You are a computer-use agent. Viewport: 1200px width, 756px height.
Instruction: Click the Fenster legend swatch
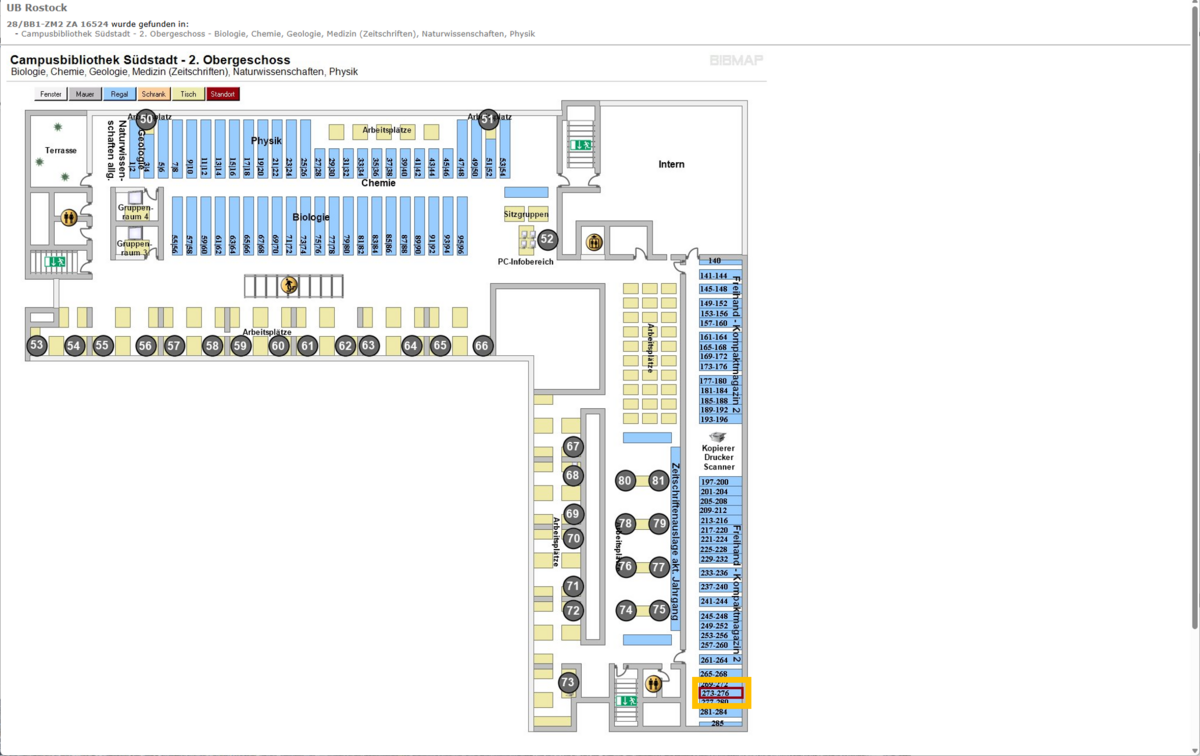tap(51, 94)
